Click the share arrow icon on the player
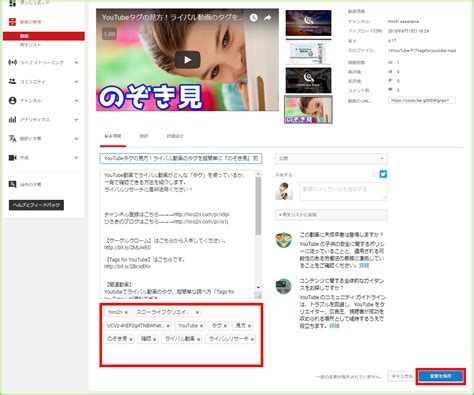The height and width of the screenshot is (395, 474). (267, 18)
